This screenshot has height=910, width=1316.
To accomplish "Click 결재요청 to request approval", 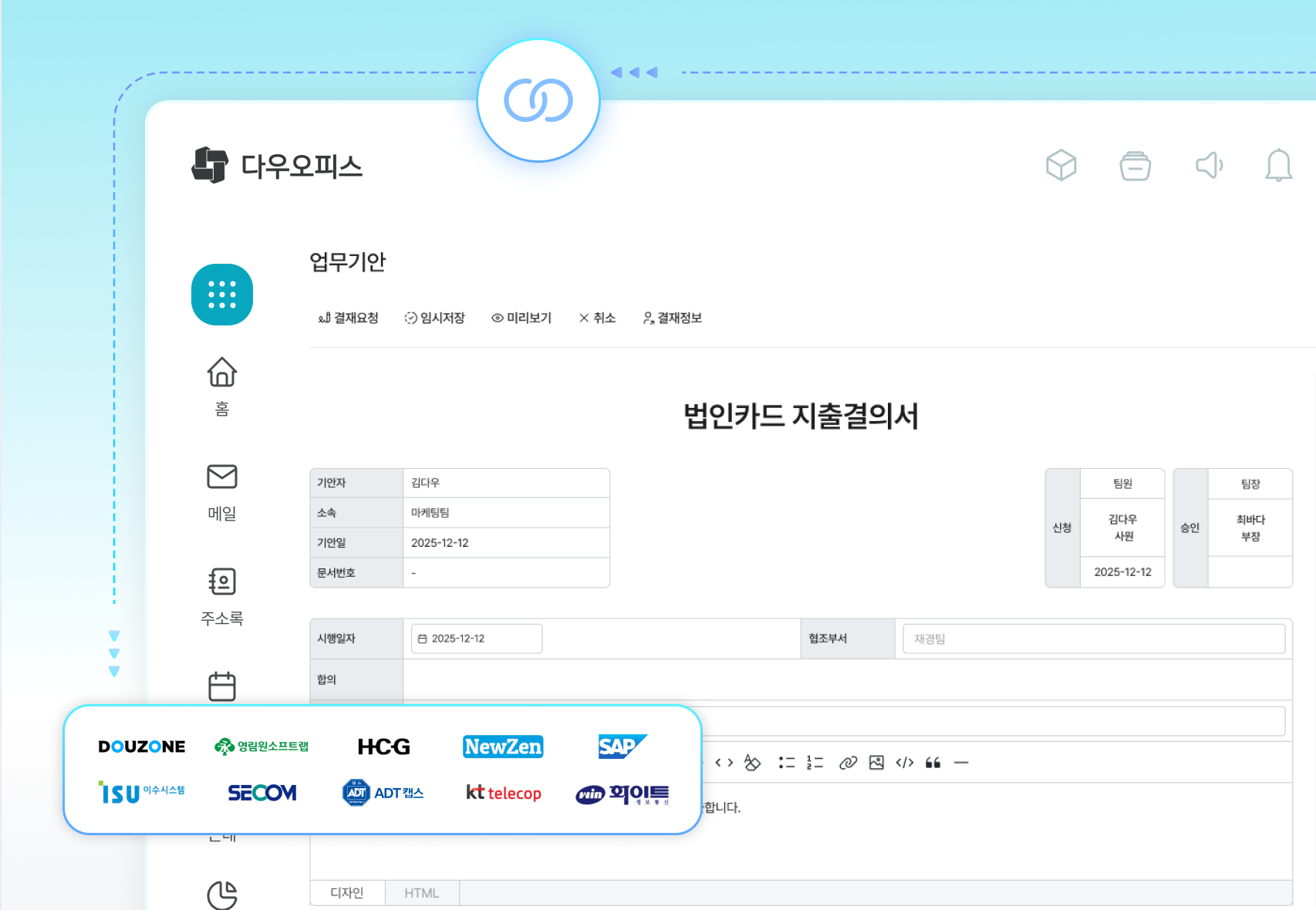I will tap(347, 318).
